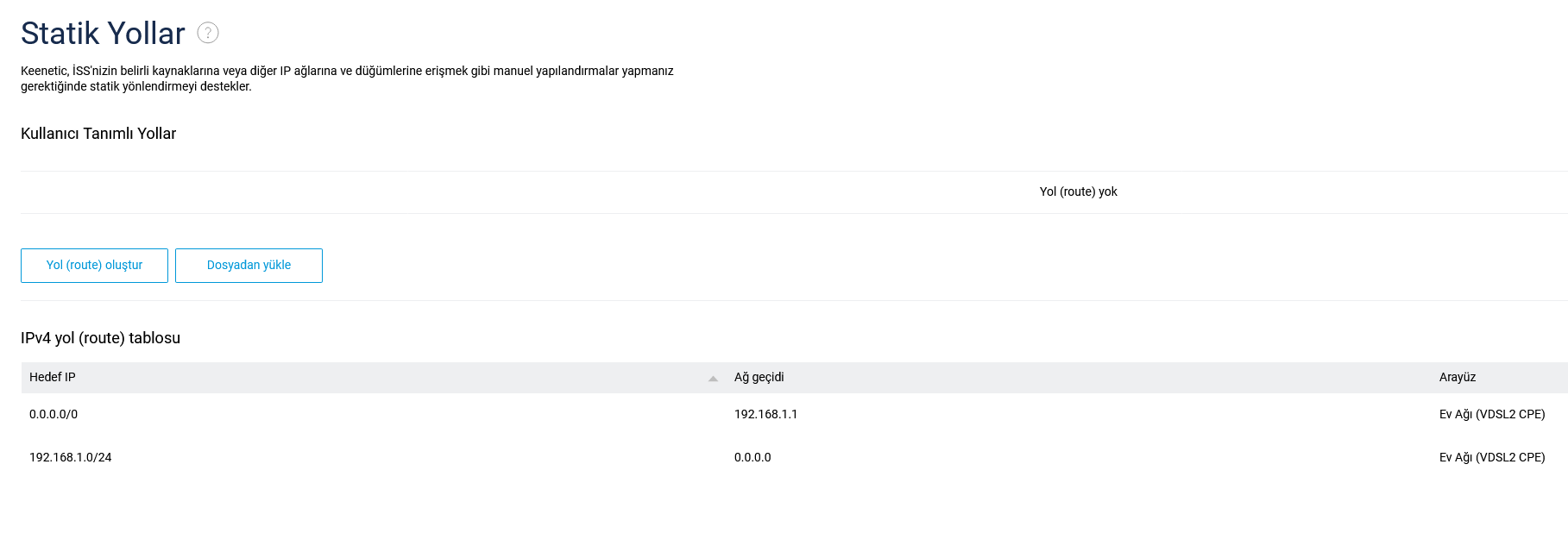Sort by Hedef IP column header
The width and height of the screenshot is (1568, 552).
pyautogui.click(x=53, y=377)
